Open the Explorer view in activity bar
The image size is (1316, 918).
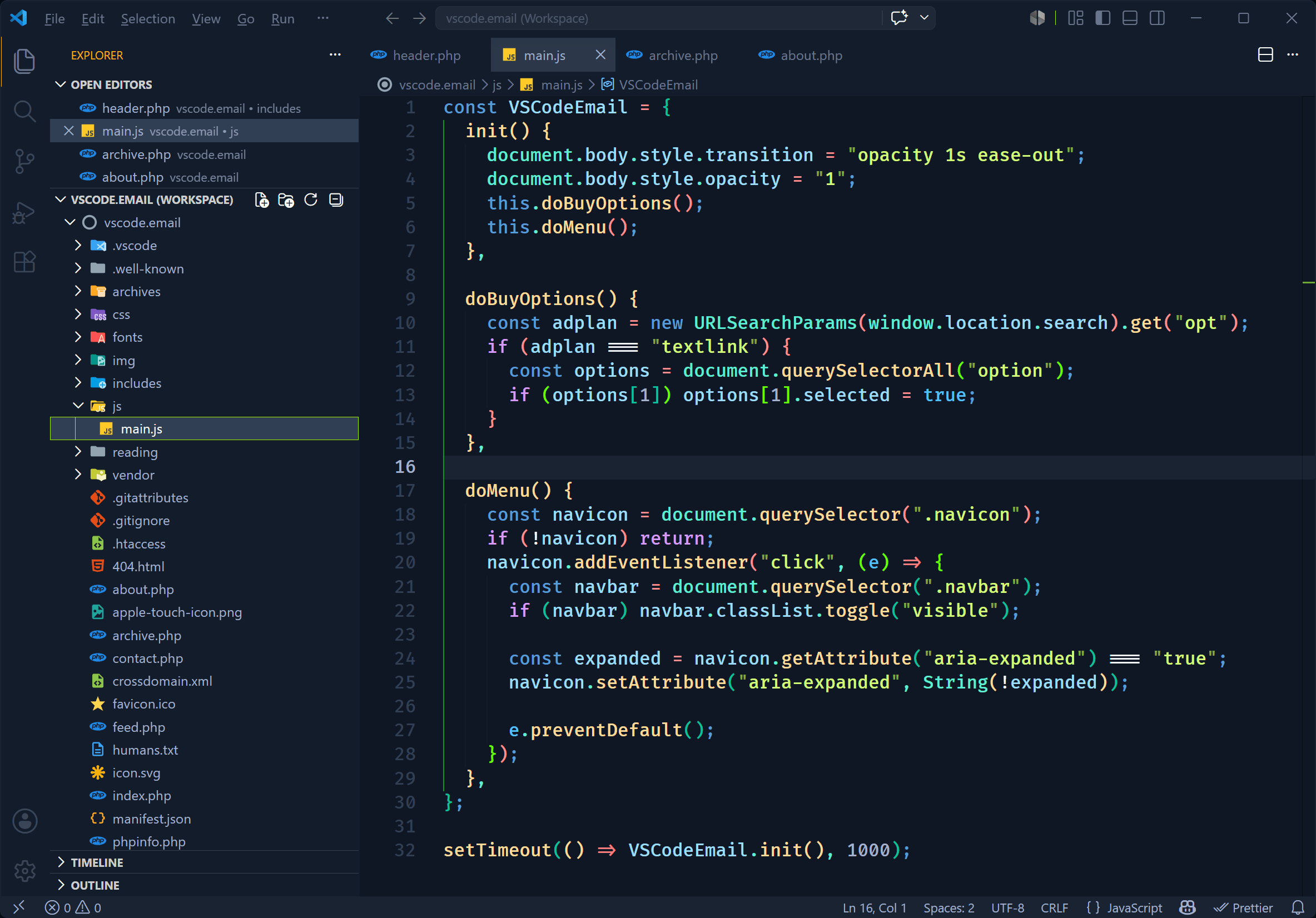point(24,61)
